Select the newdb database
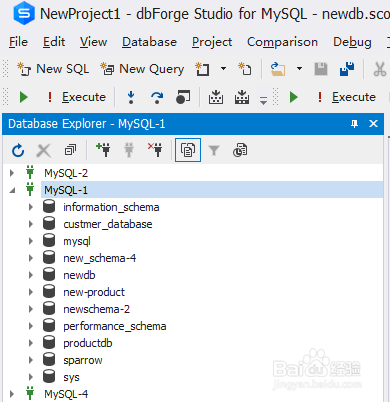Image resolution: width=390 pixels, height=402 pixels. coord(79,275)
